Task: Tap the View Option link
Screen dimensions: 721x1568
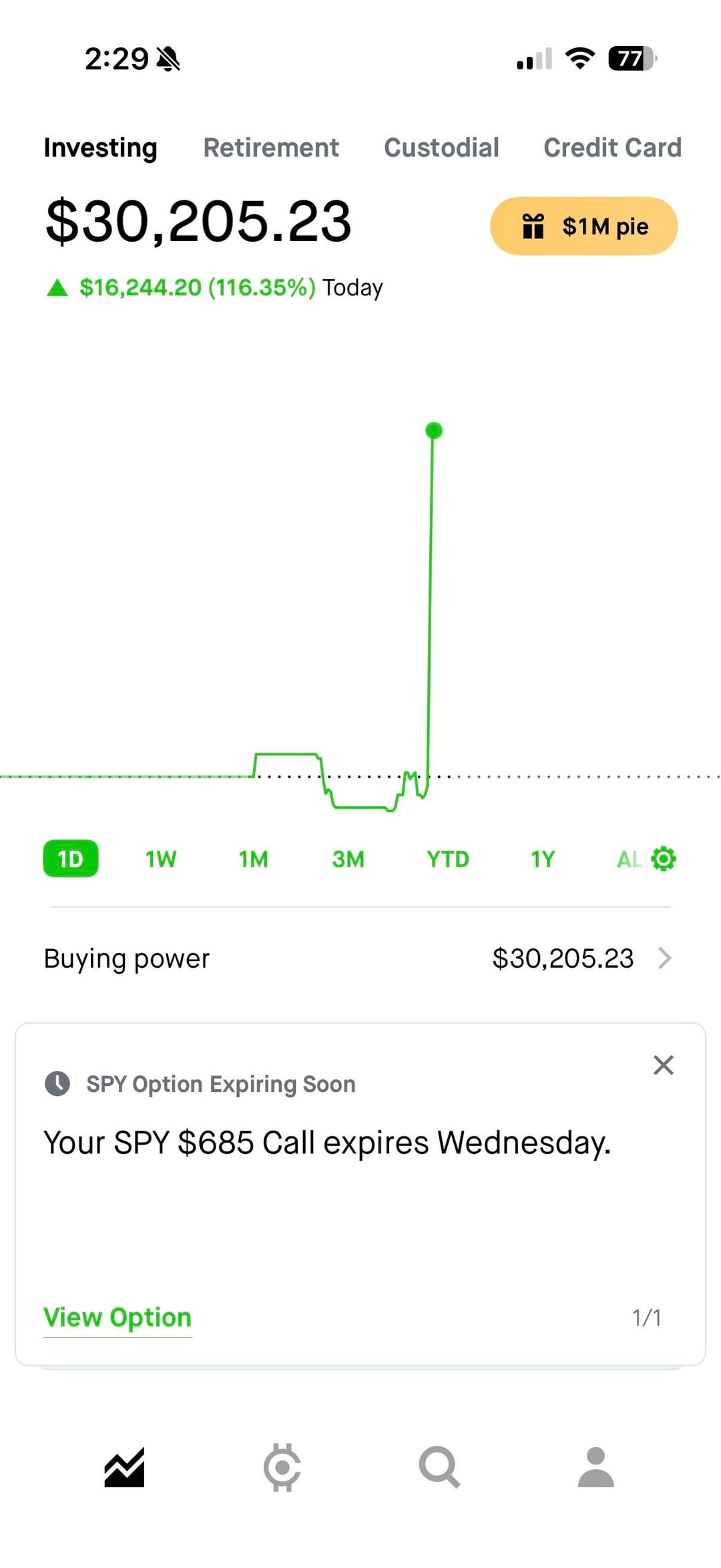Action: click(117, 1318)
